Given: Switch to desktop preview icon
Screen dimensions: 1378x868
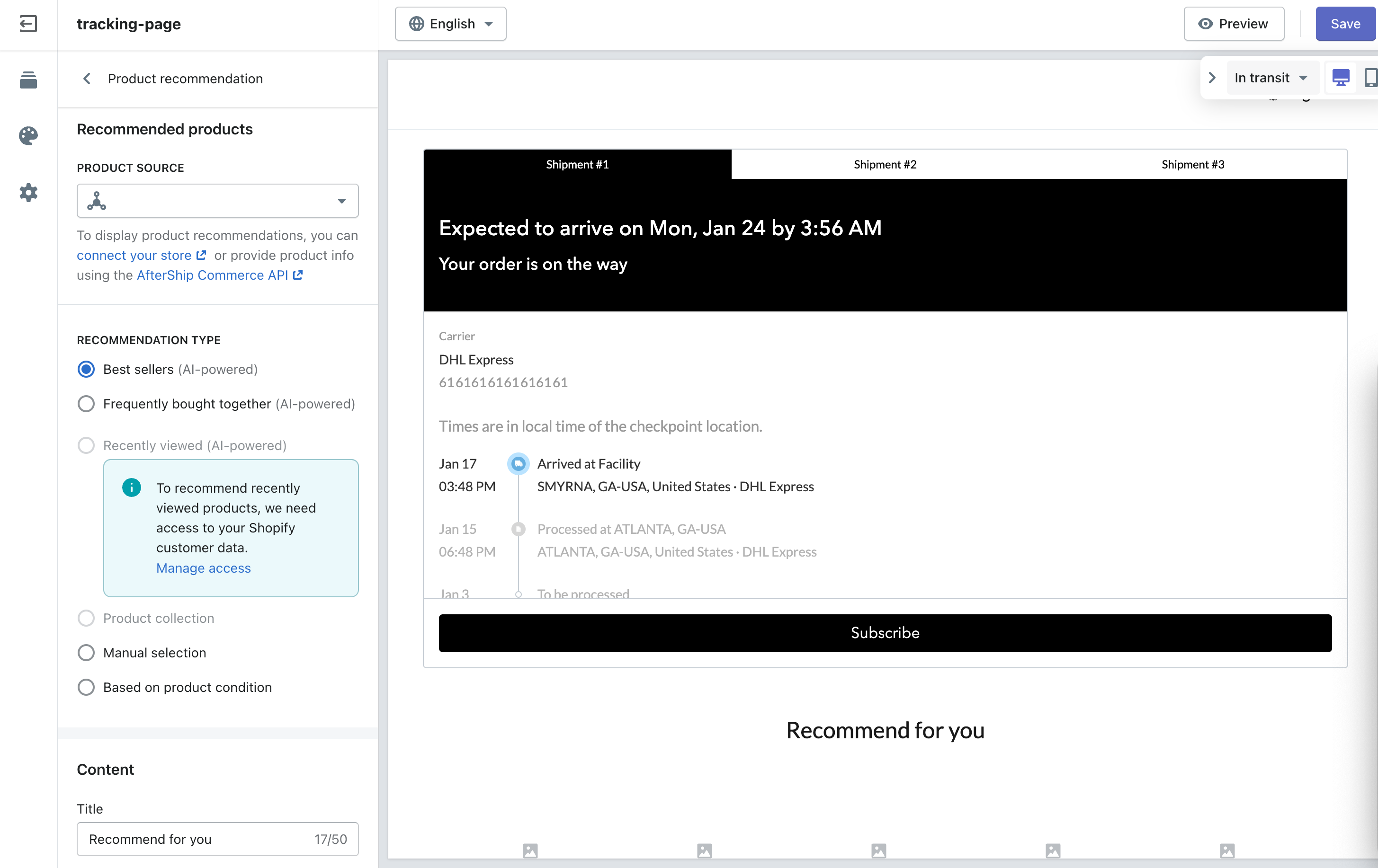Looking at the screenshot, I should (x=1341, y=77).
